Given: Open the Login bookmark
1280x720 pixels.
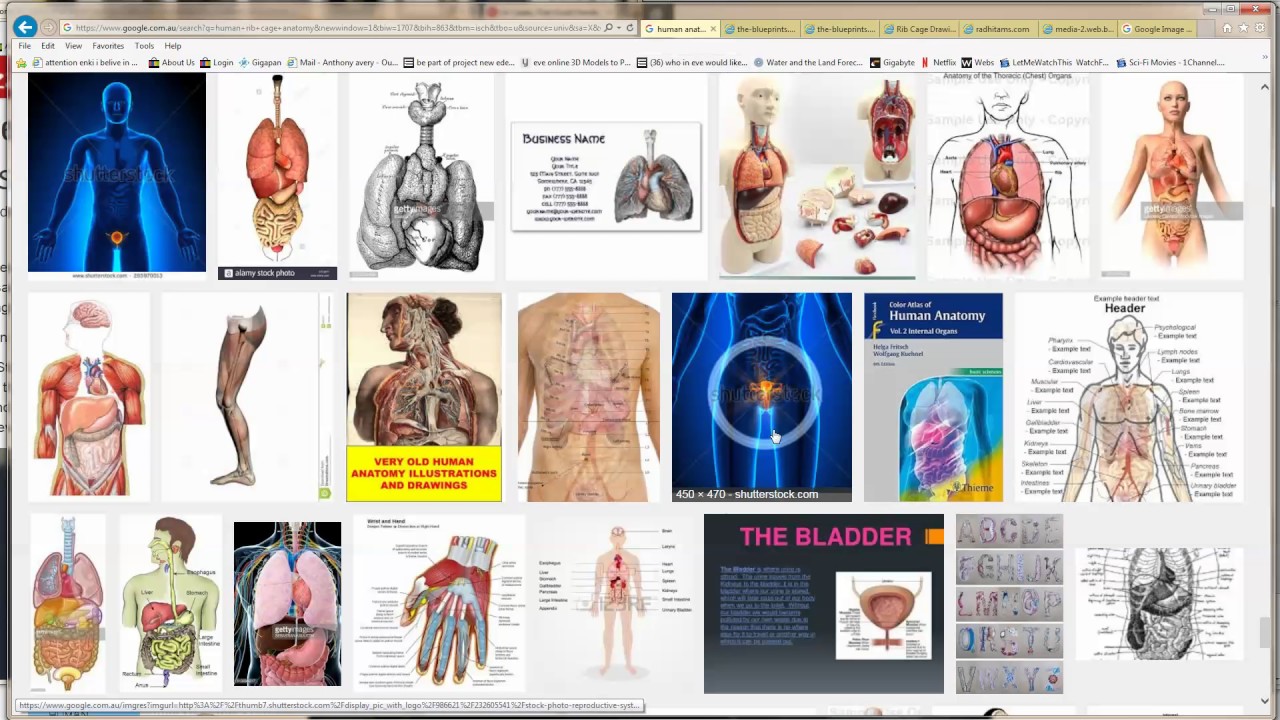Looking at the screenshot, I should coord(216,62).
